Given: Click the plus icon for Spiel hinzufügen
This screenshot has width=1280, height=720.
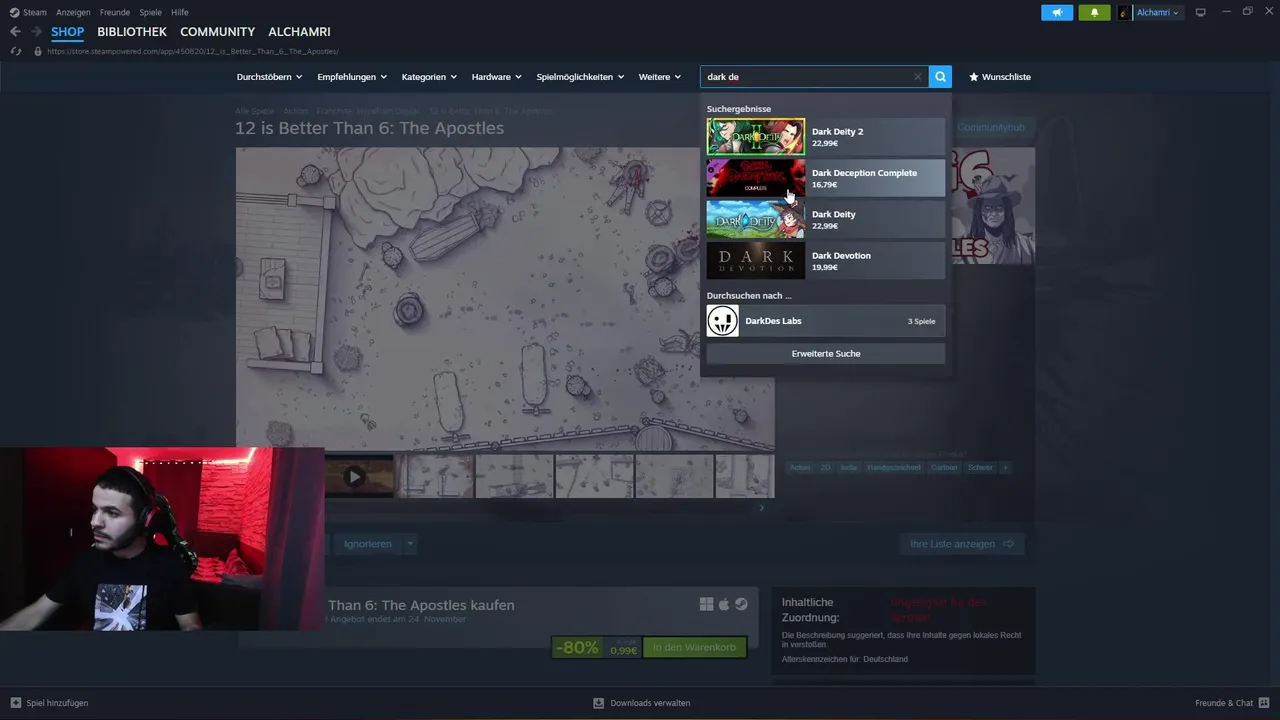Looking at the screenshot, I should coord(15,703).
